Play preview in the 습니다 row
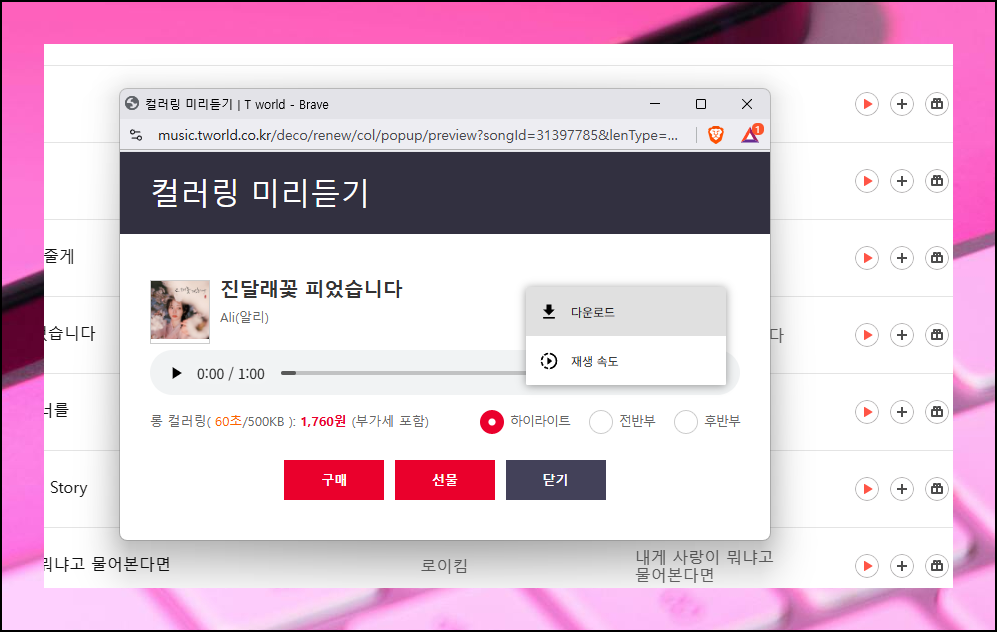The image size is (997, 632). (867, 335)
